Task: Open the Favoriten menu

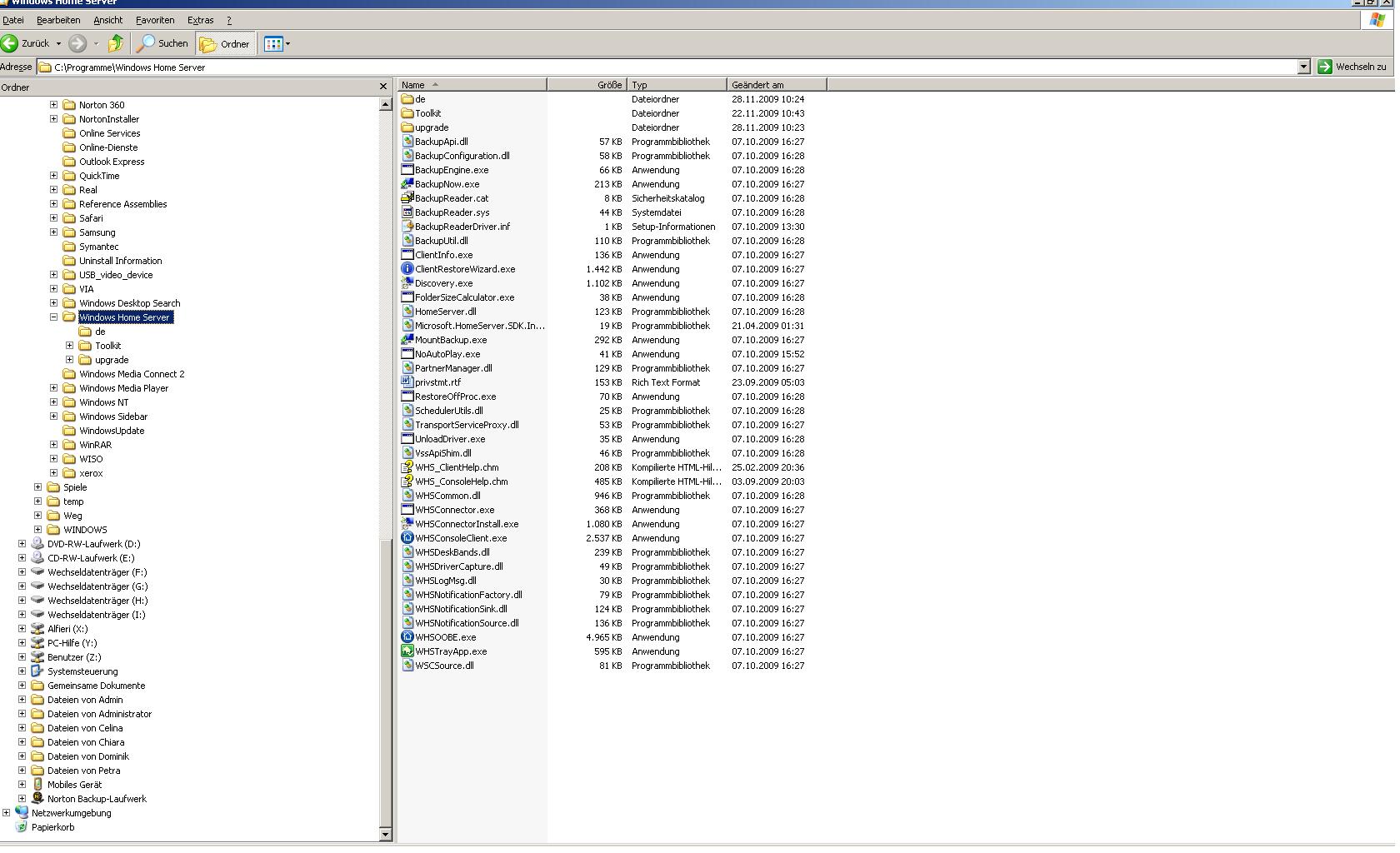Action: [155, 20]
